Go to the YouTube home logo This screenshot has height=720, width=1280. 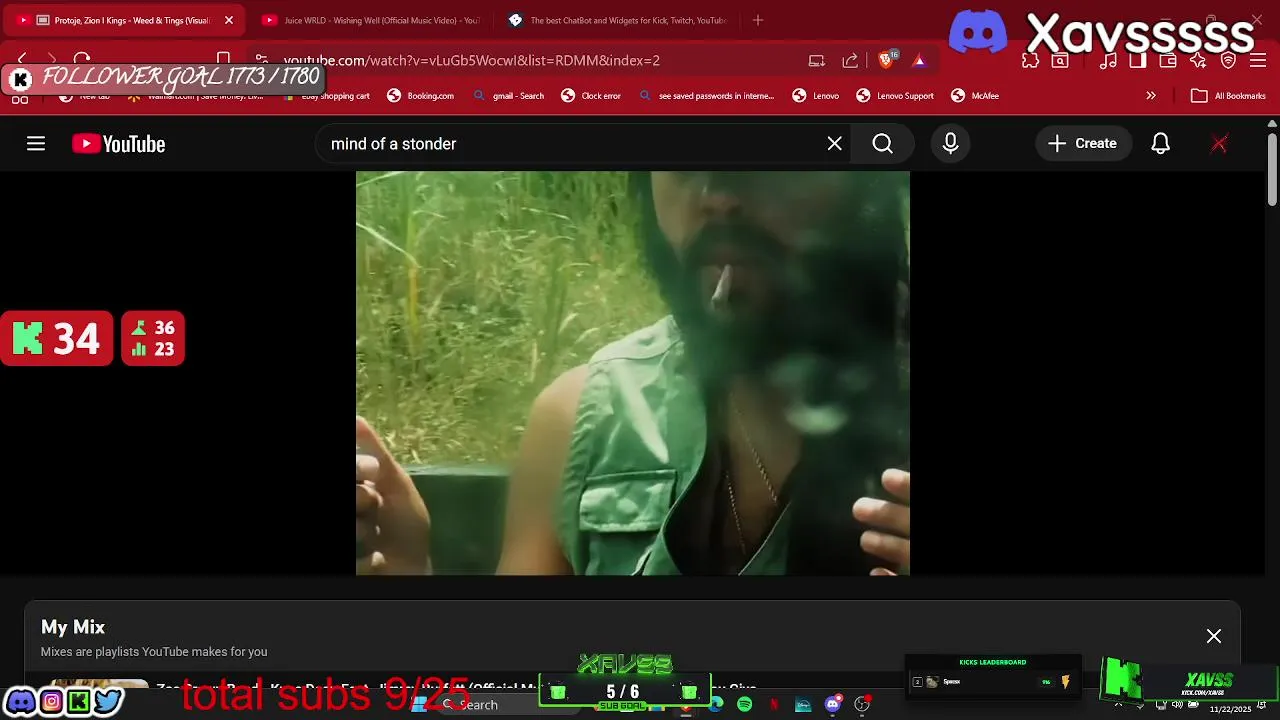pyautogui.click(x=118, y=144)
